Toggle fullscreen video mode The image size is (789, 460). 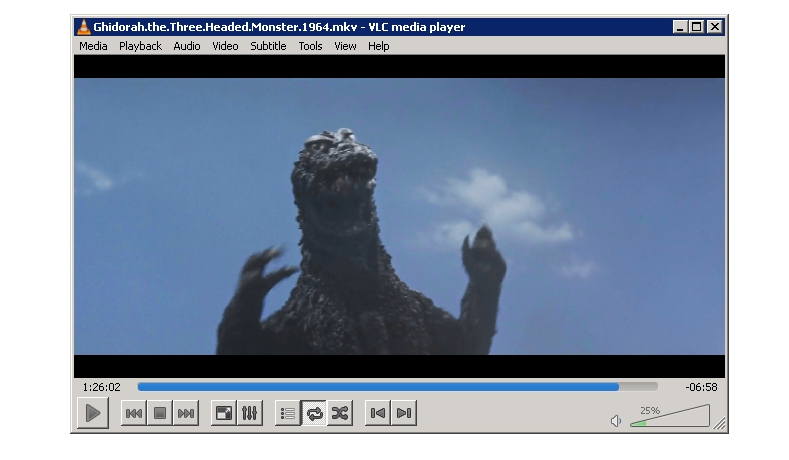pyautogui.click(x=223, y=413)
